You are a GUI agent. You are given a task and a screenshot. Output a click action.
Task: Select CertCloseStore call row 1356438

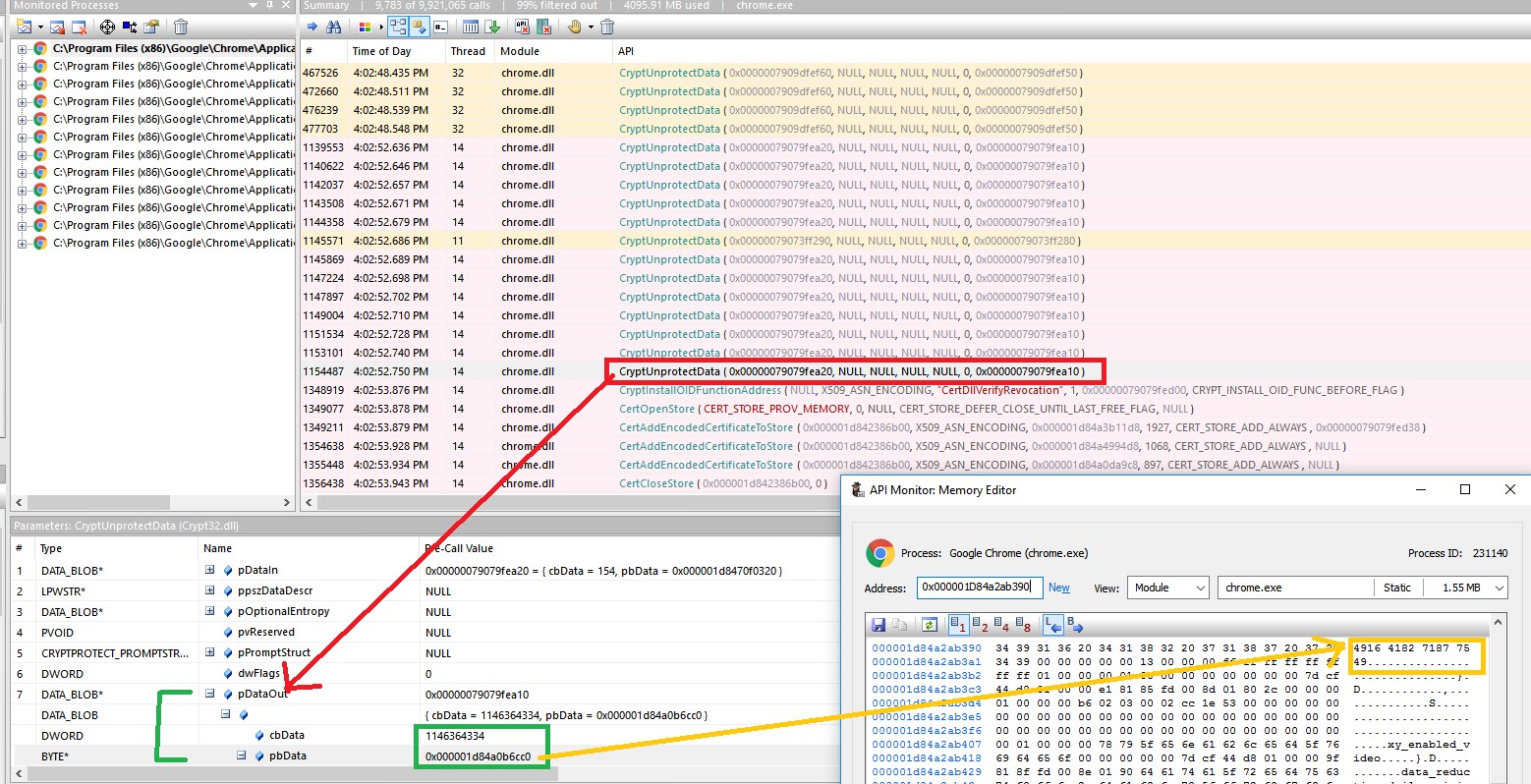(x=570, y=483)
